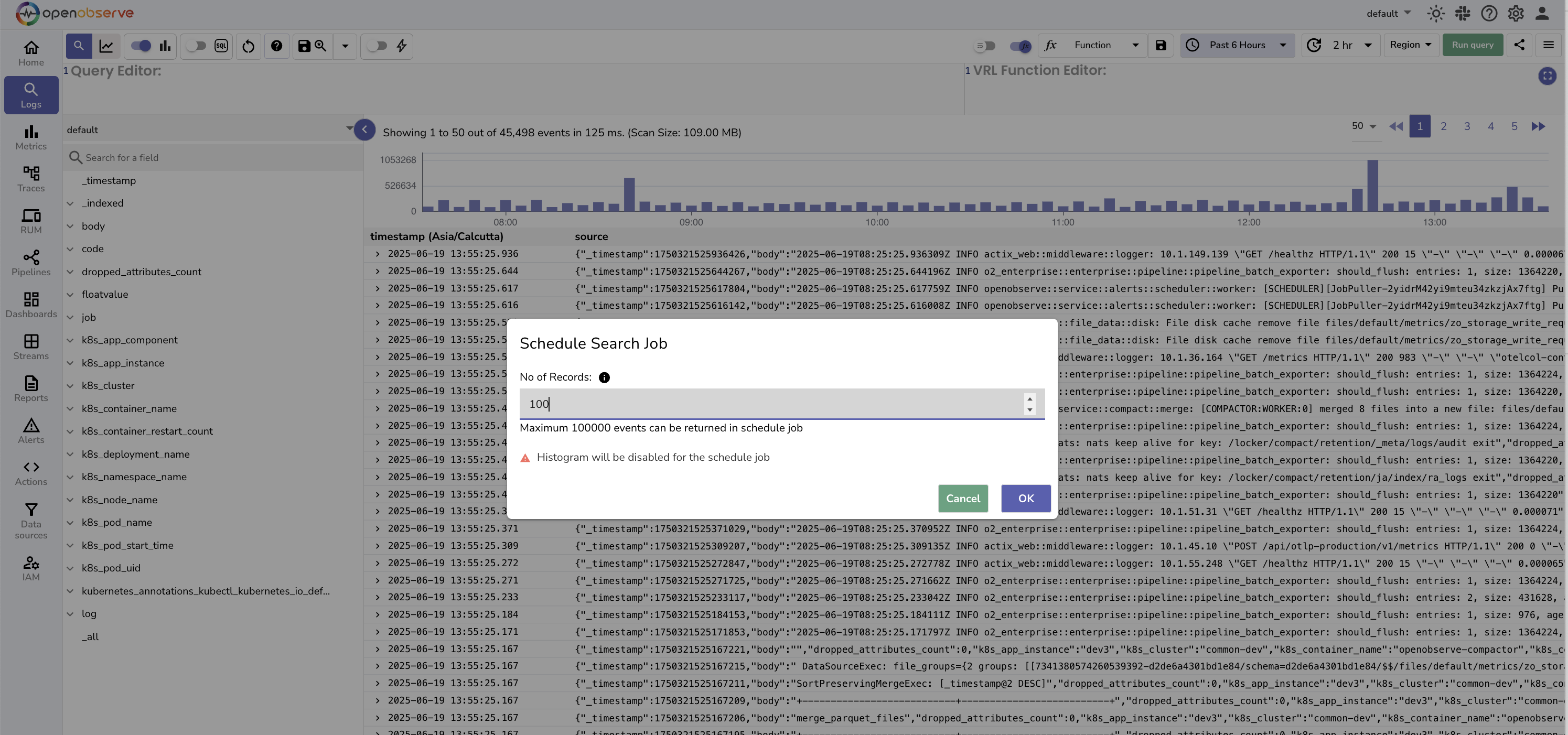Click OK in Schedule Search Job dialog
This screenshot has width=1568, height=735.
coord(1026,499)
